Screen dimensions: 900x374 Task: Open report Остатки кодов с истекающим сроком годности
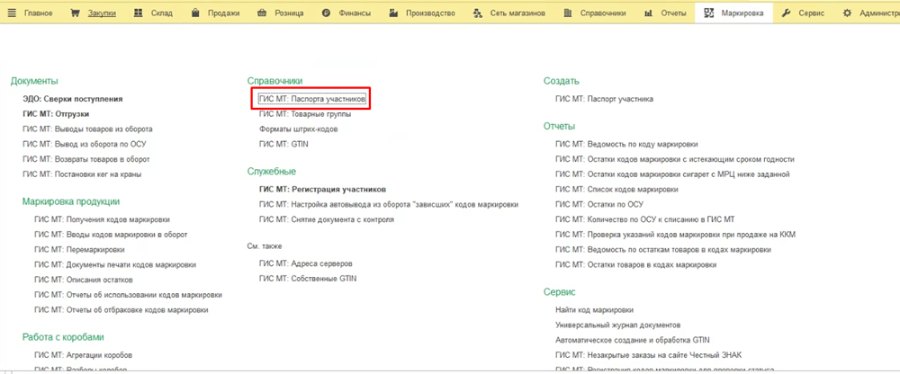click(x=675, y=159)
